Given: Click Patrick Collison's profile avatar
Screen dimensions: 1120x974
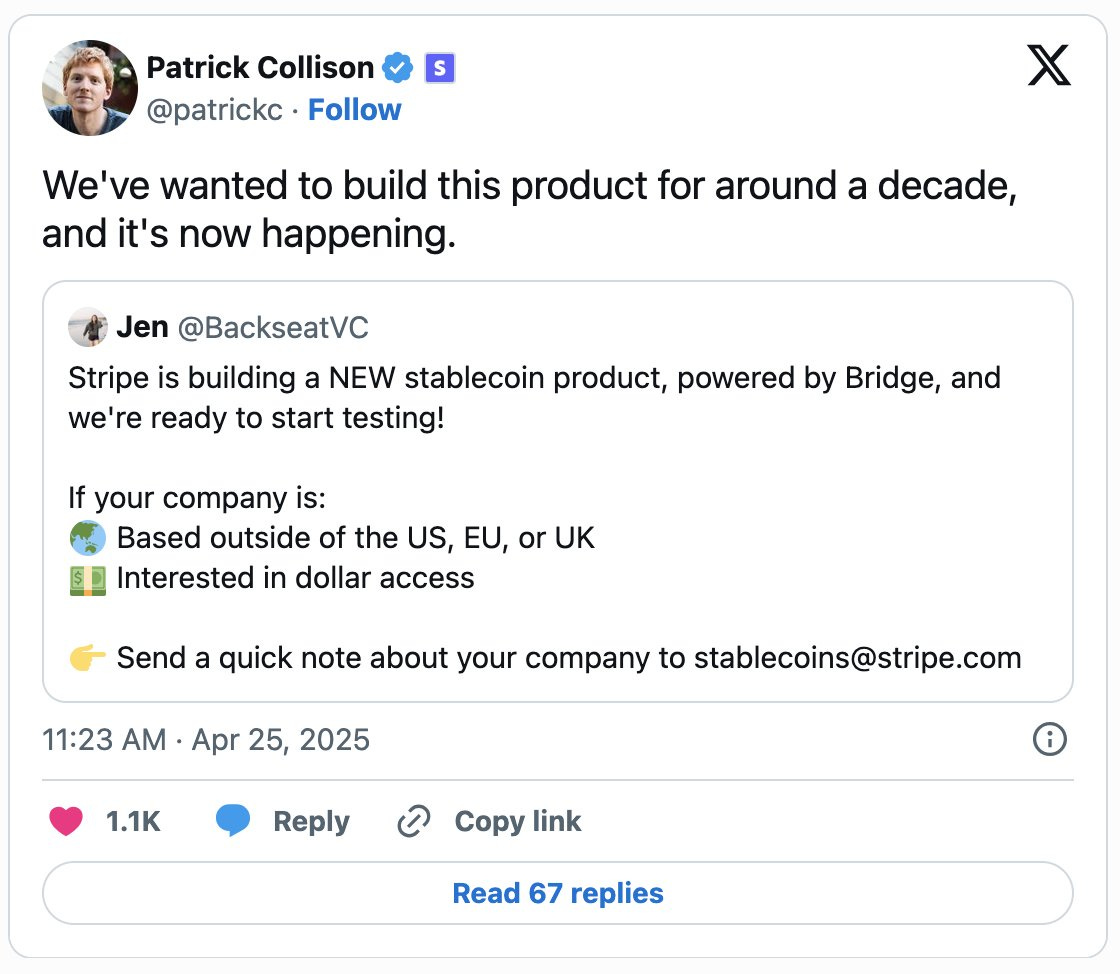Looking at the screenshot, I should tap(90, 88).
